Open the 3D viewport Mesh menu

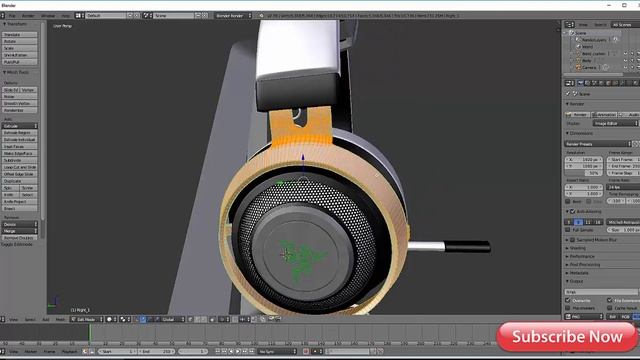click(x=60, y=320)
